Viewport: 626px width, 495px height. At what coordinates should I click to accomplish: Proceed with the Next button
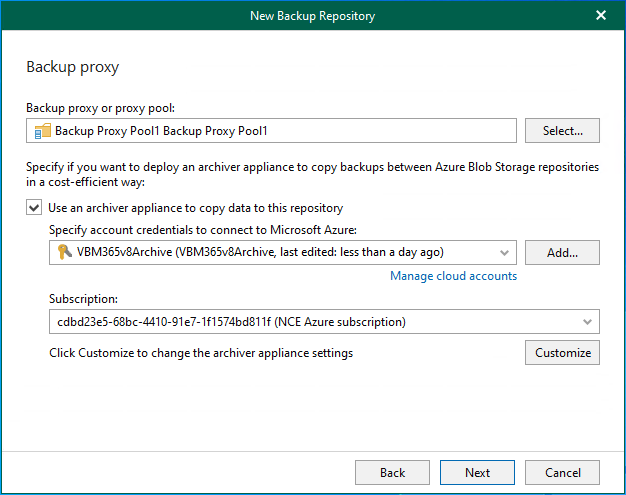pyautogui.click(x=477, y=472)
